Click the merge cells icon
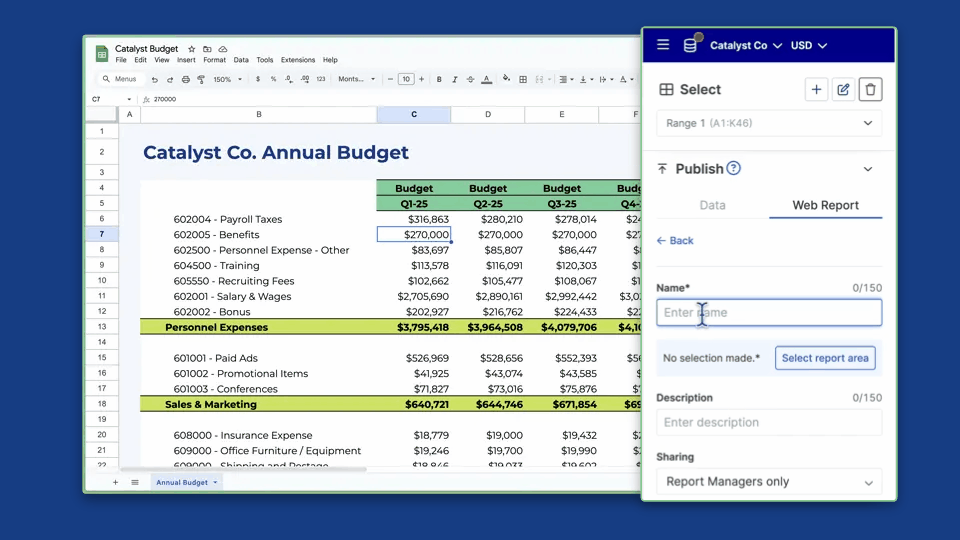 point(539,79)
